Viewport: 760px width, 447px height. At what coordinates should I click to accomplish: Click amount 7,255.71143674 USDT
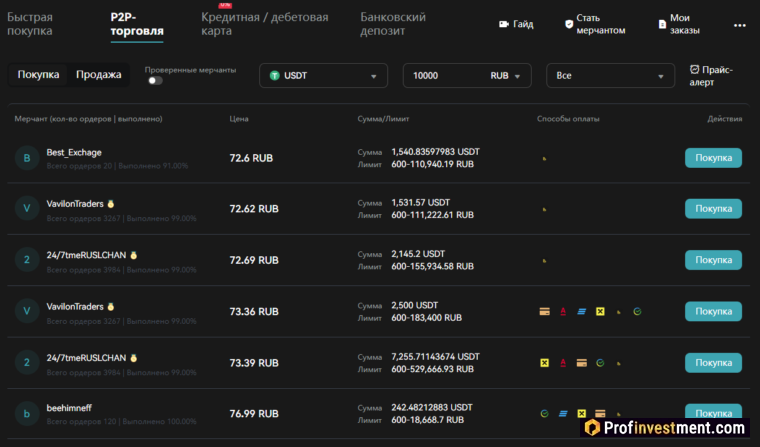[x=435, y=356]
